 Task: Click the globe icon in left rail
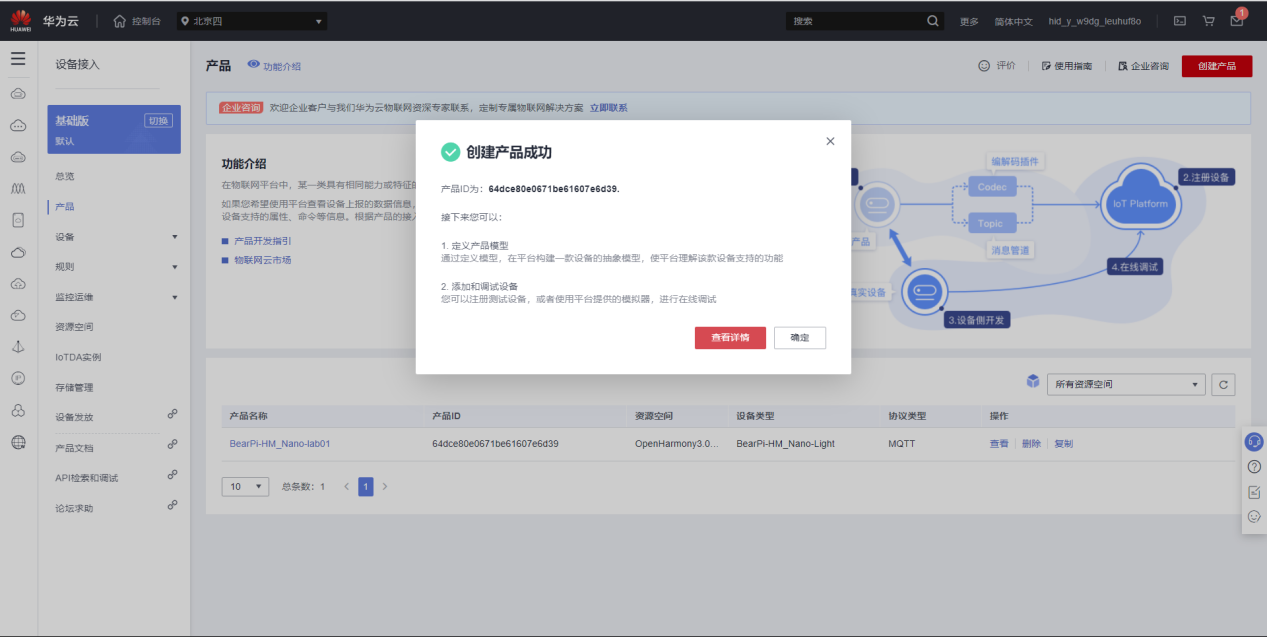click(x=18, y=442)
